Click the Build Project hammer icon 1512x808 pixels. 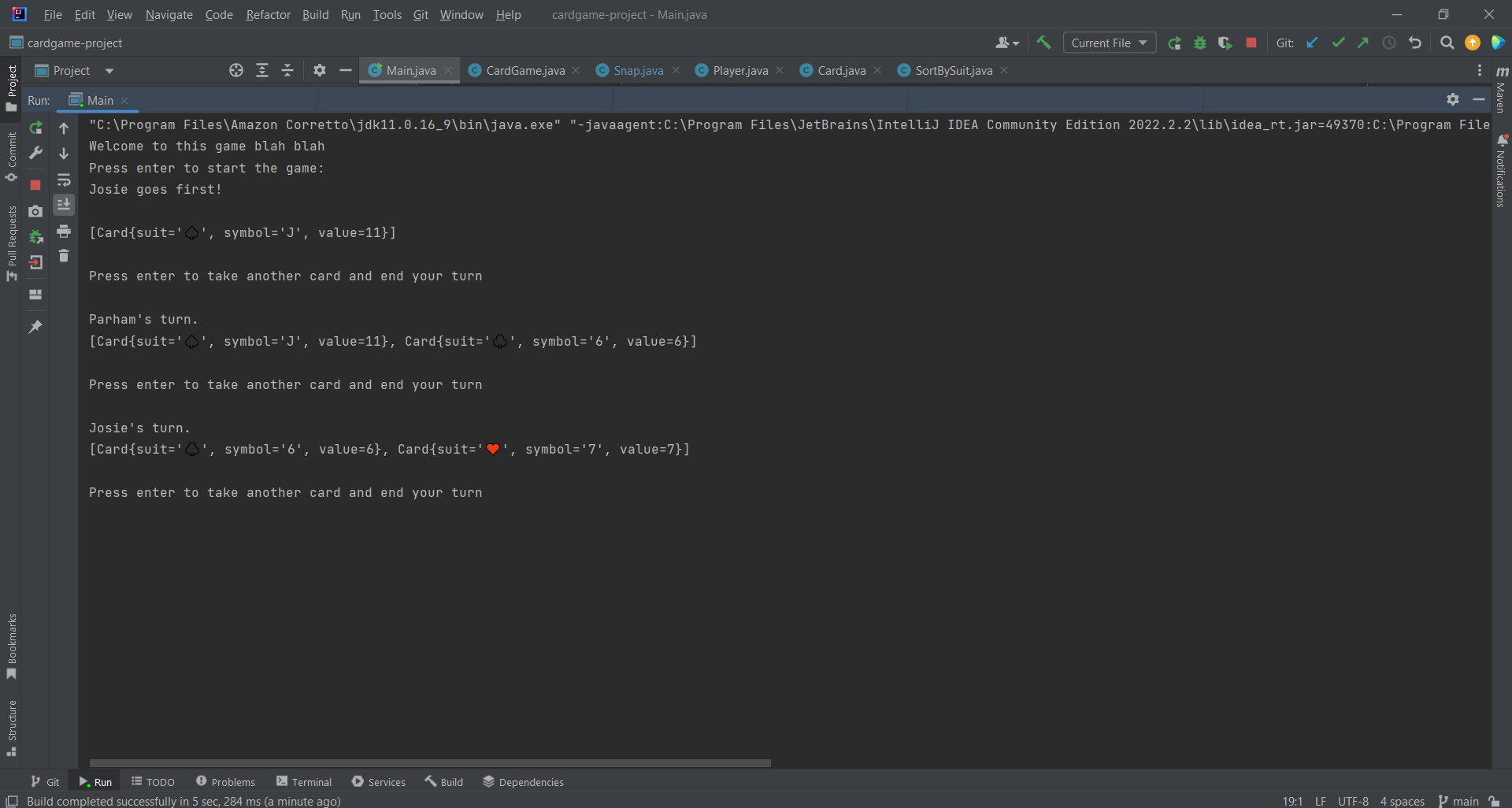(1043, 43)
